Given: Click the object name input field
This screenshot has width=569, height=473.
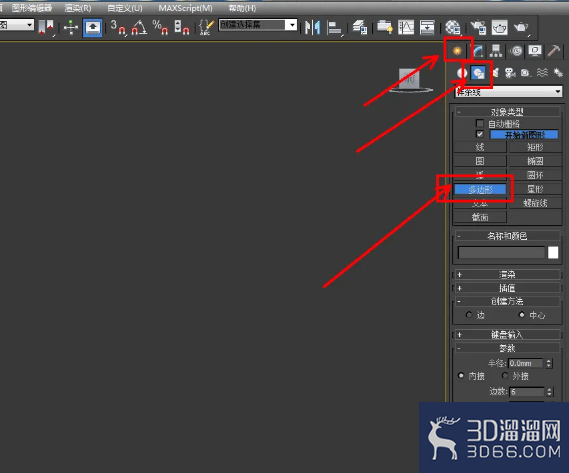Looking at the screenshot, I should [x=502, y=253].
